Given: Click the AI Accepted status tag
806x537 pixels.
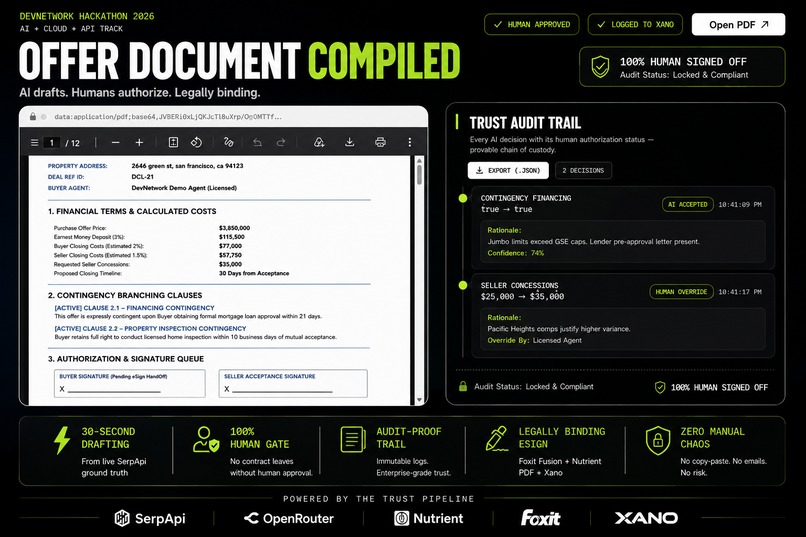Looking at the screenshot, I should pos(688,205).
